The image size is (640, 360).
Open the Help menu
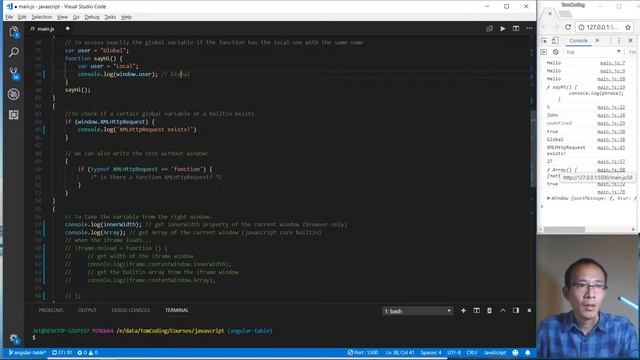(127, 17)
